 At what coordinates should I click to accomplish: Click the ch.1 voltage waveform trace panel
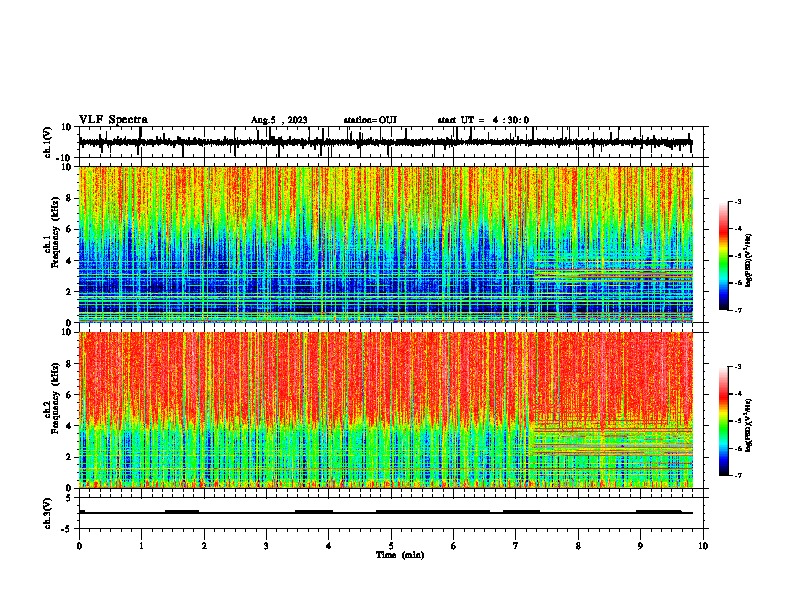coord(391,142)
